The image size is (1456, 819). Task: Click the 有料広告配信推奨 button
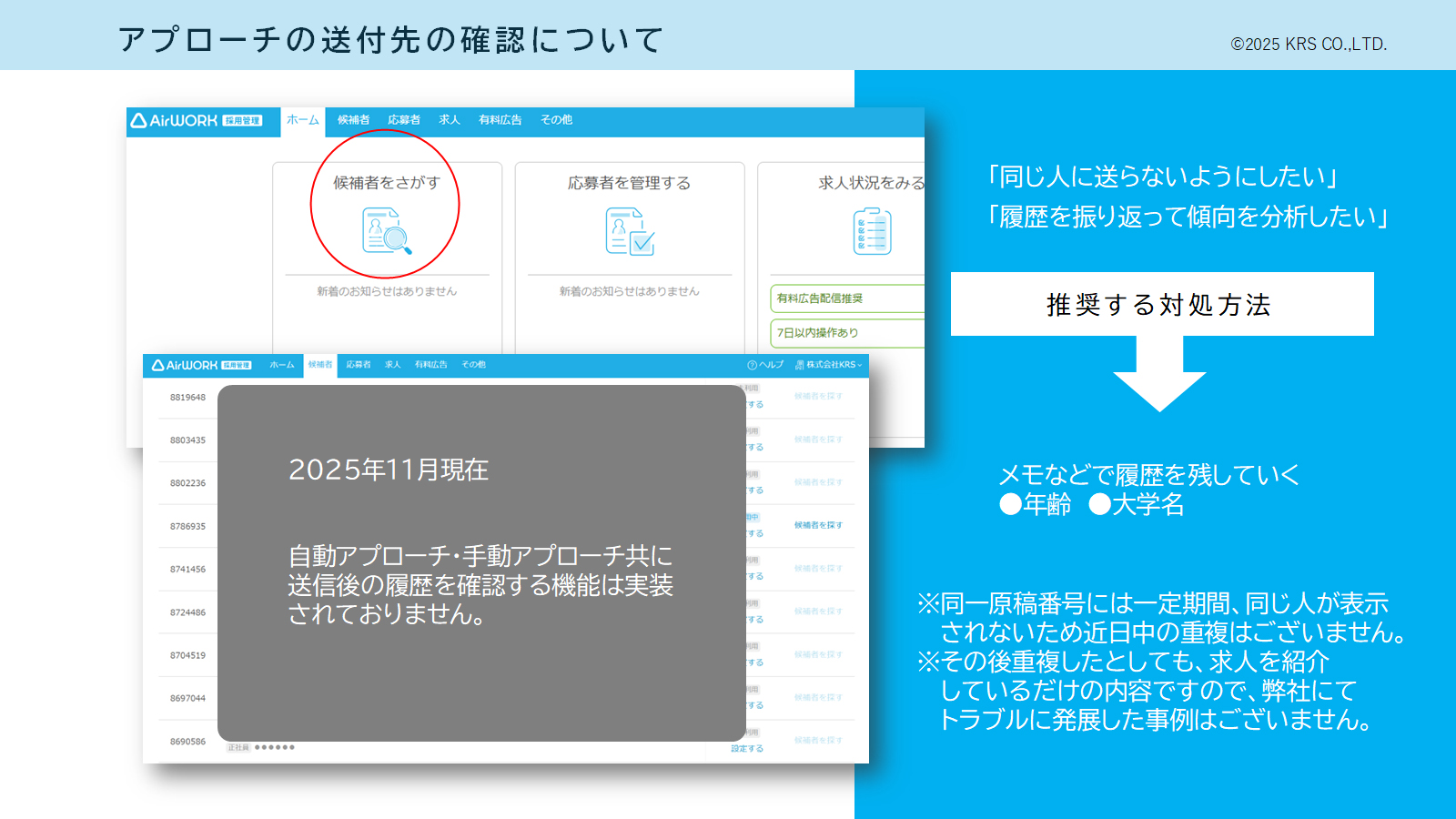point(846,298)
